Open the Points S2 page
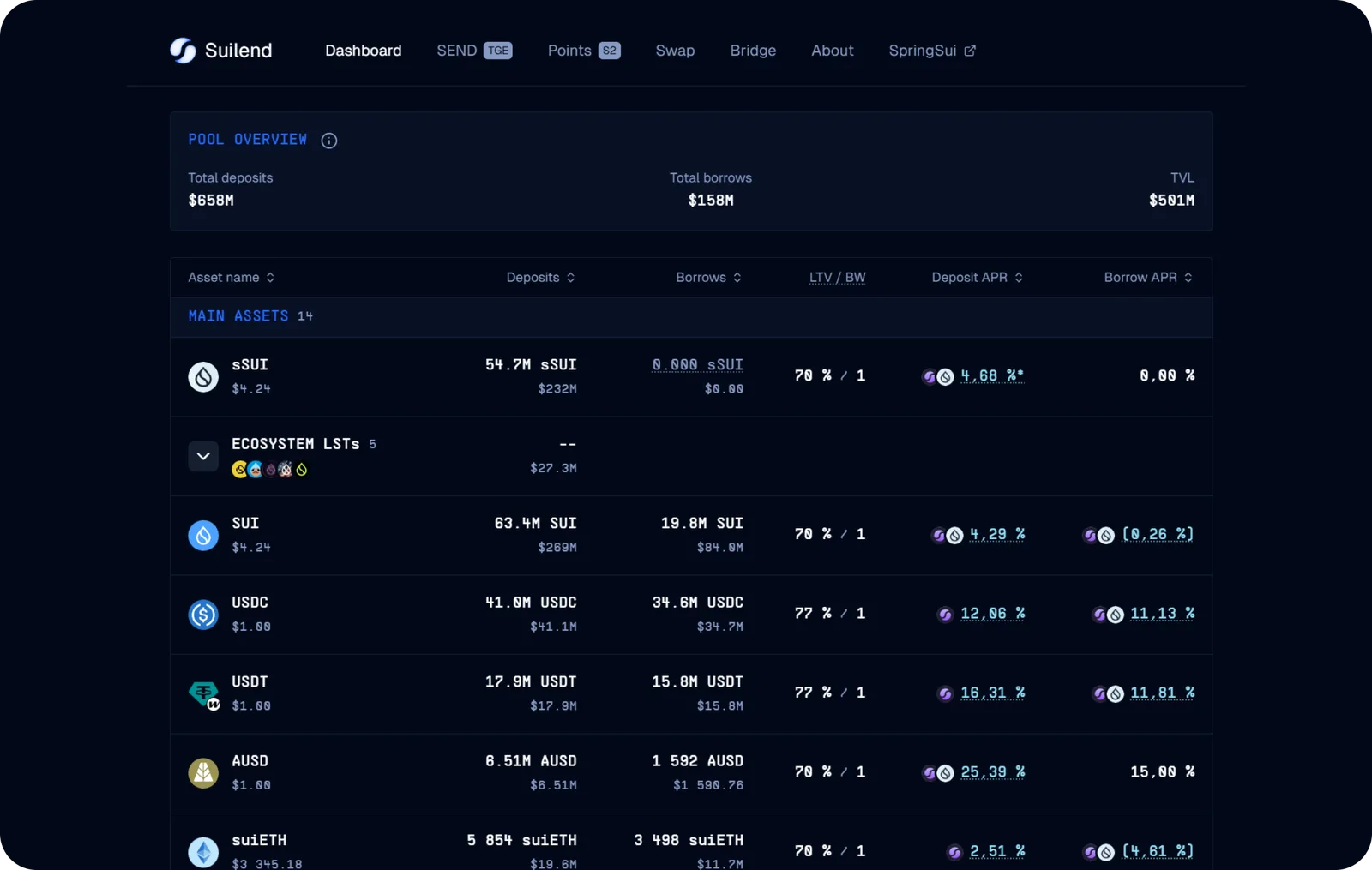The height and width of the screenshot is (870, 1372). [x=584, y=51]
